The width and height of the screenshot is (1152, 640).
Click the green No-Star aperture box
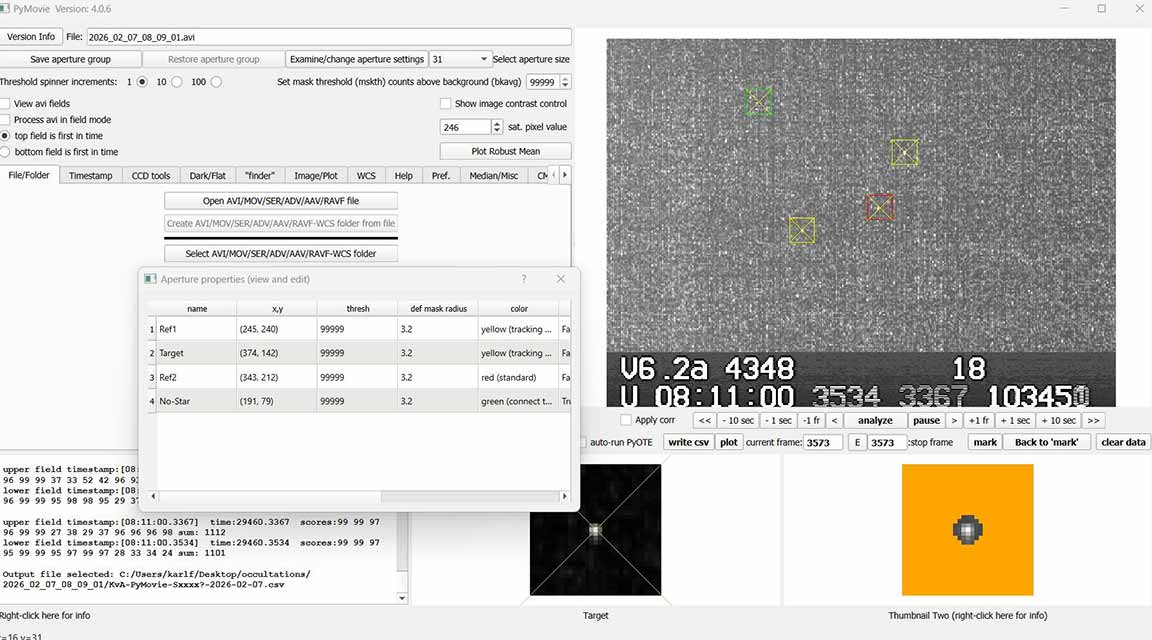coord(759,101)
